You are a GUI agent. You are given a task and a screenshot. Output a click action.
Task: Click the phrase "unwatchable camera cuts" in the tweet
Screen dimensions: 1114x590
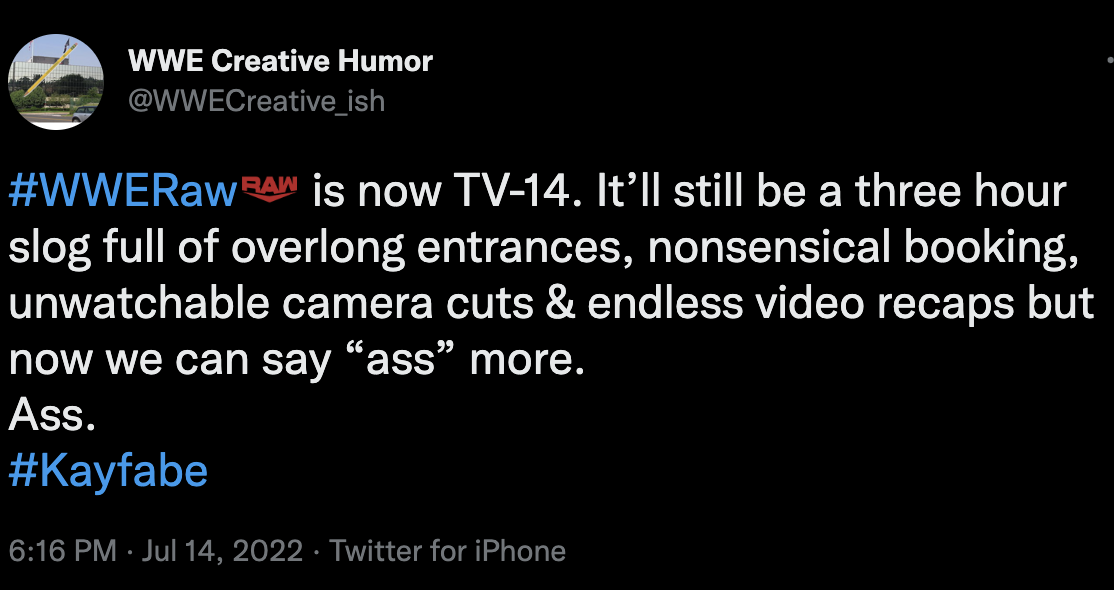pyautogui.click(x=265, y=304)
